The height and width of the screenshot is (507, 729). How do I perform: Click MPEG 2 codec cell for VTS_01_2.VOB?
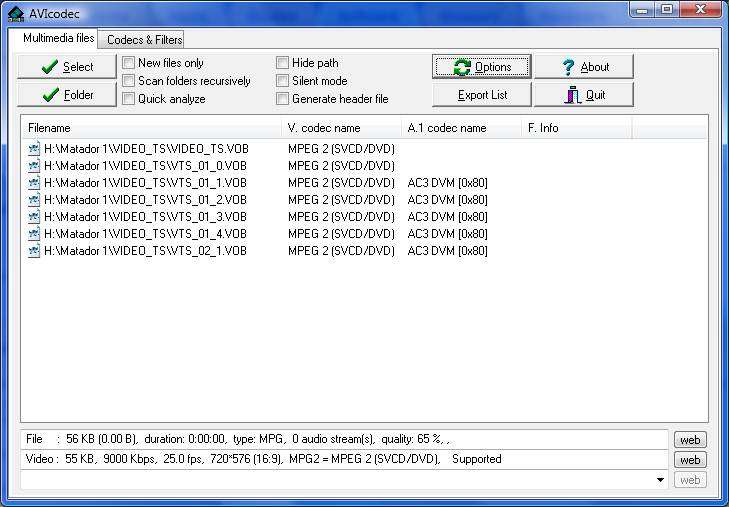[x=341, y=200]
